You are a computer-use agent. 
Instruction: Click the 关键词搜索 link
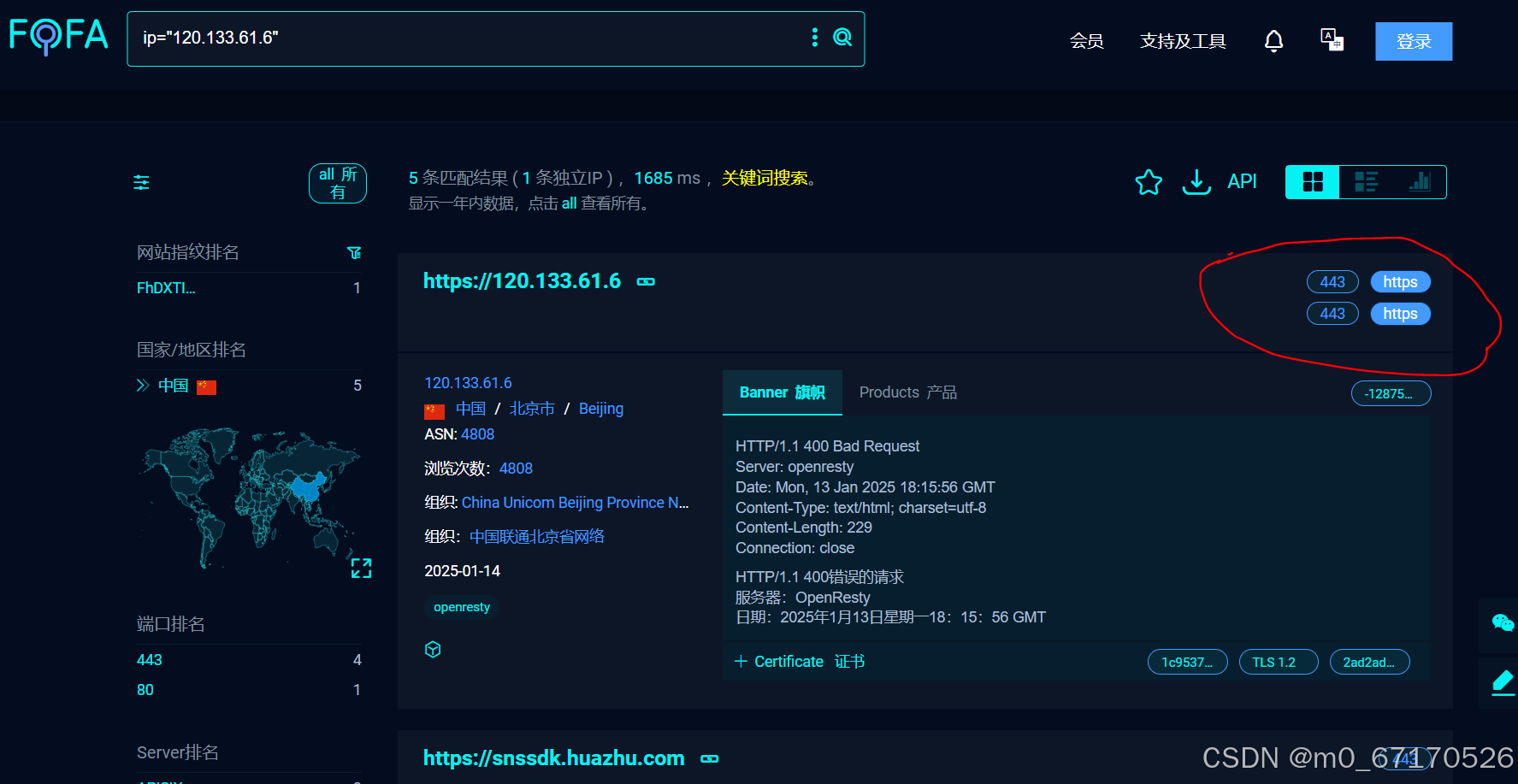[x=765, y=178]
